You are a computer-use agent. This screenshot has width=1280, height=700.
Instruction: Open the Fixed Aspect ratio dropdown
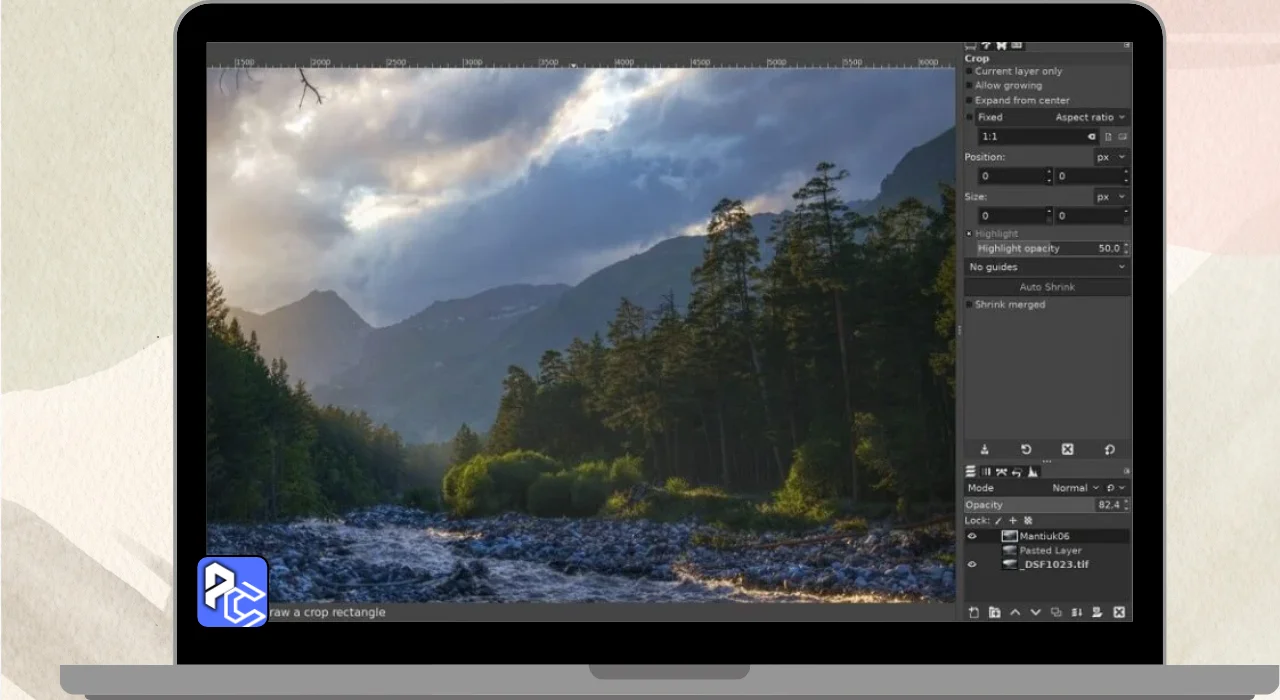1089,117
